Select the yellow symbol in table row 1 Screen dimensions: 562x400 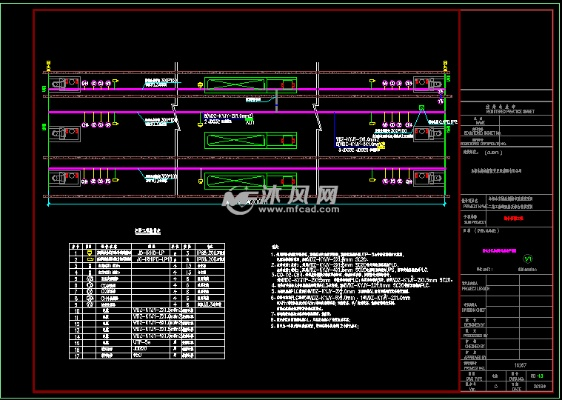point(89,253)
